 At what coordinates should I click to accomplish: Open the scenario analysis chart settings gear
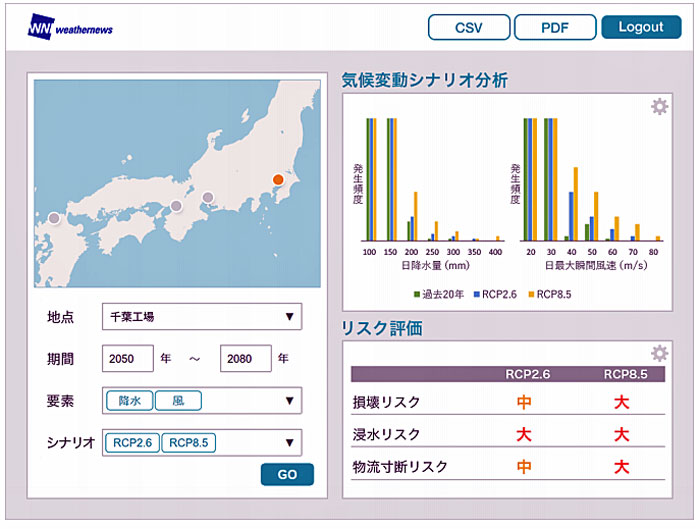point(659,107)
